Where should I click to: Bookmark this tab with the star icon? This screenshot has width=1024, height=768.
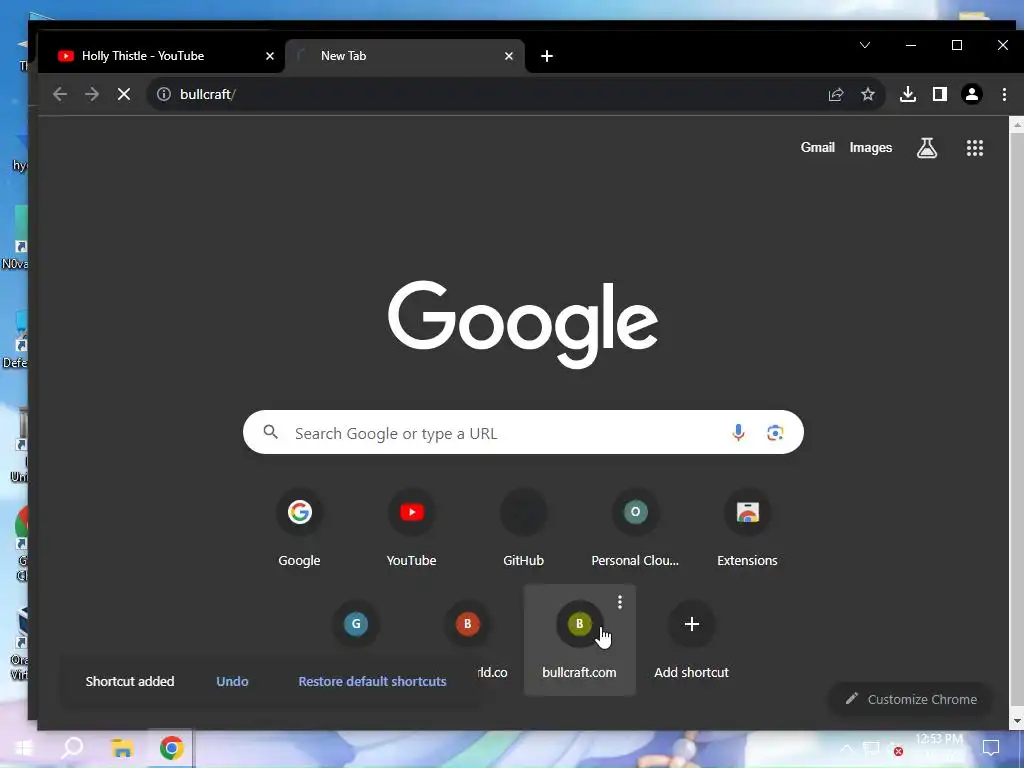pos(868,94)
